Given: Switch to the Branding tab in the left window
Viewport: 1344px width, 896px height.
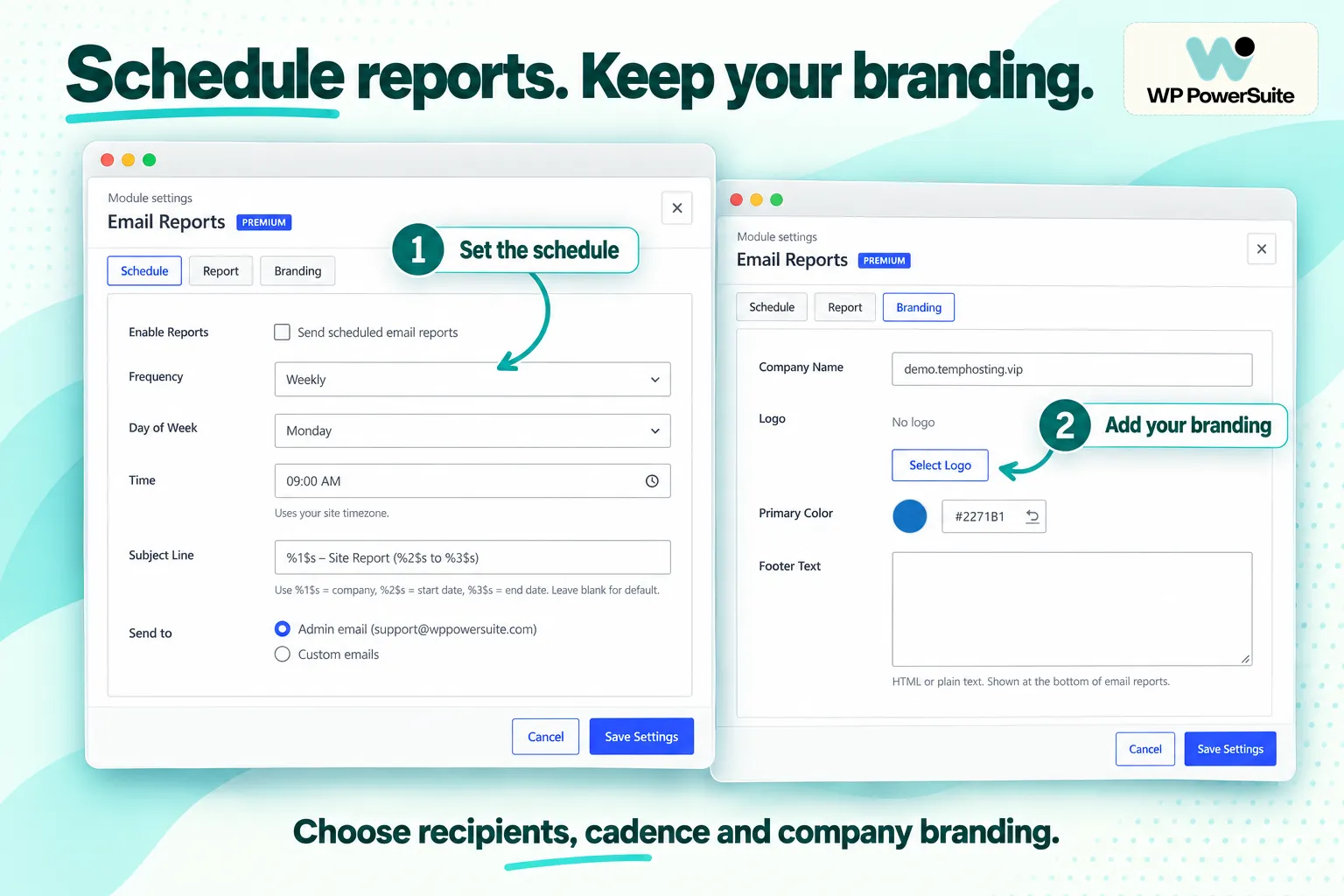Looking at the screenshot, I should (x=297, y=271).
